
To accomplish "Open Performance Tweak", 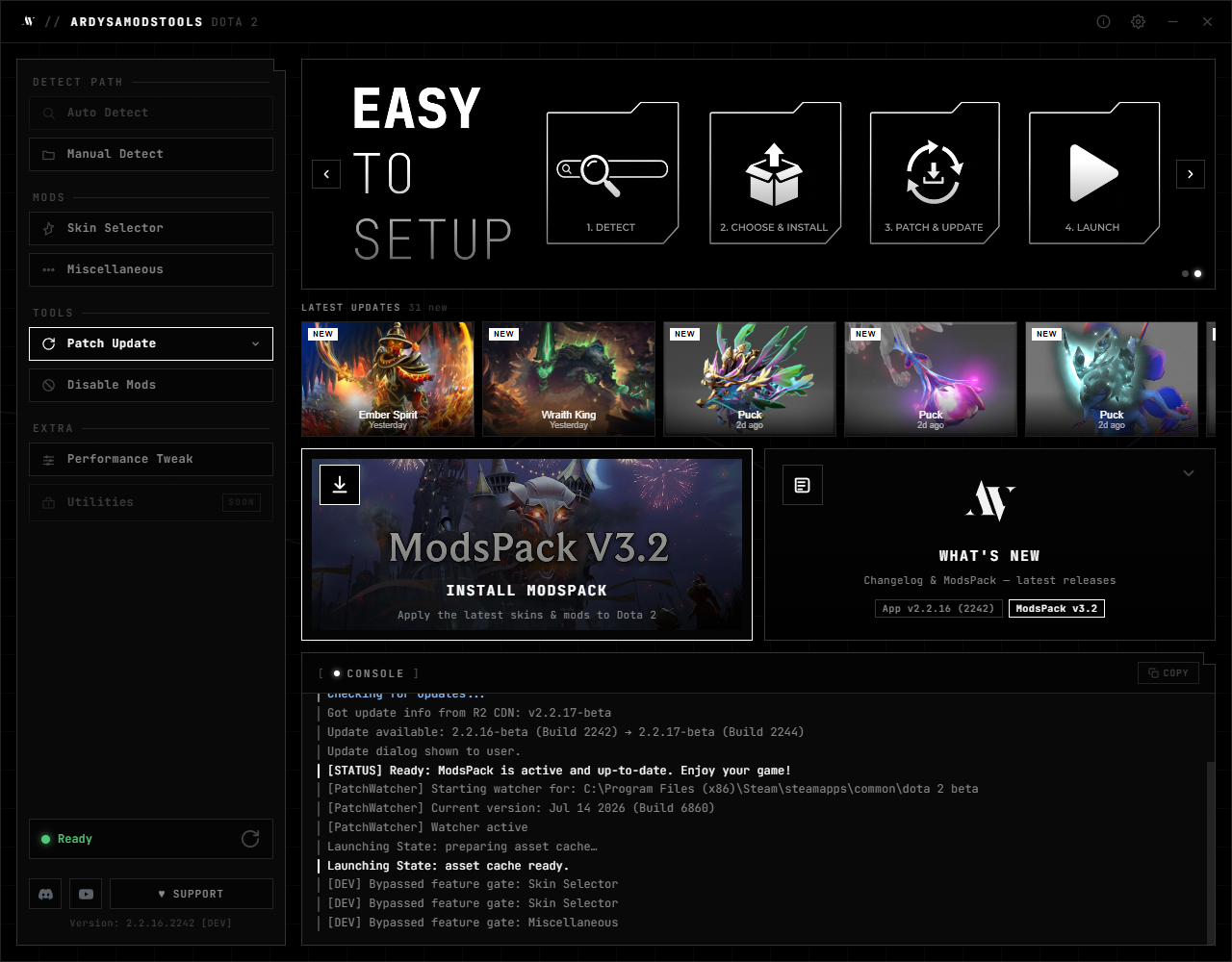I will [x=151, y=459].
